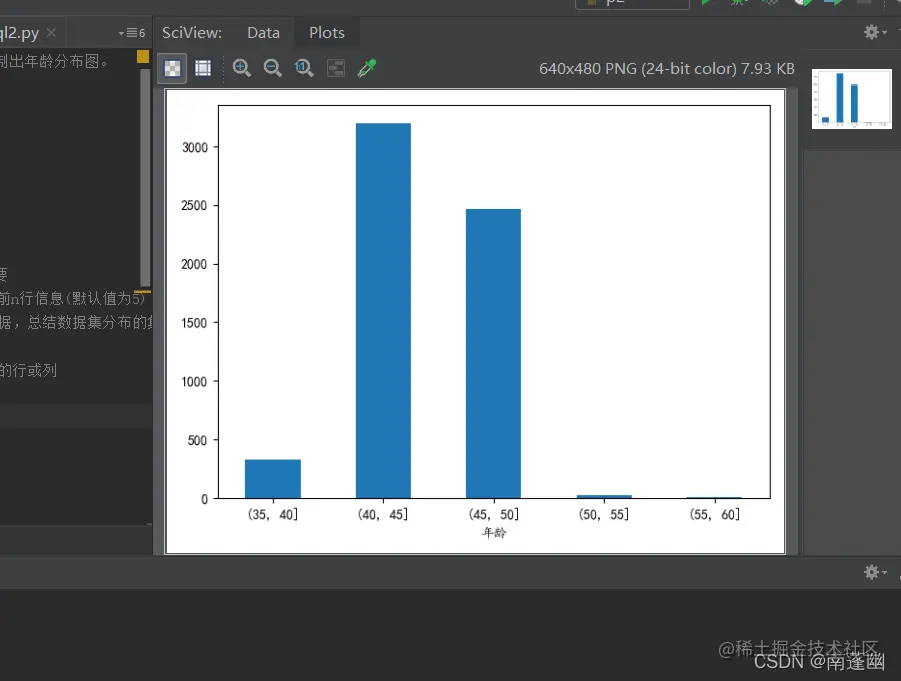Click the green Run button
Screen dimensions: 901x681
pyautogui.click(x=707, y=2)
